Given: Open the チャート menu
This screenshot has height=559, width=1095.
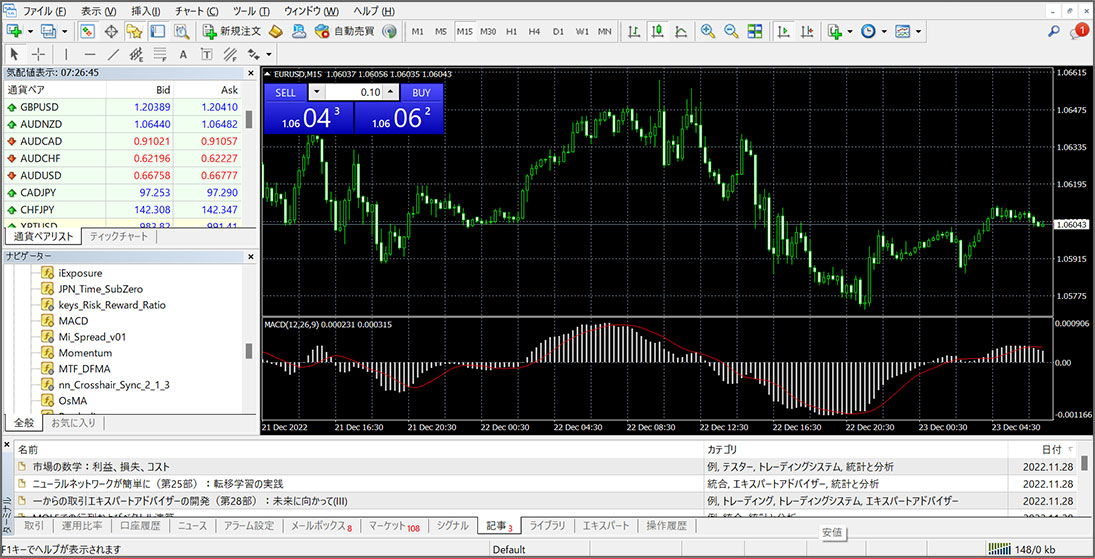Looking at the screenshot, I should click(196, 12).
